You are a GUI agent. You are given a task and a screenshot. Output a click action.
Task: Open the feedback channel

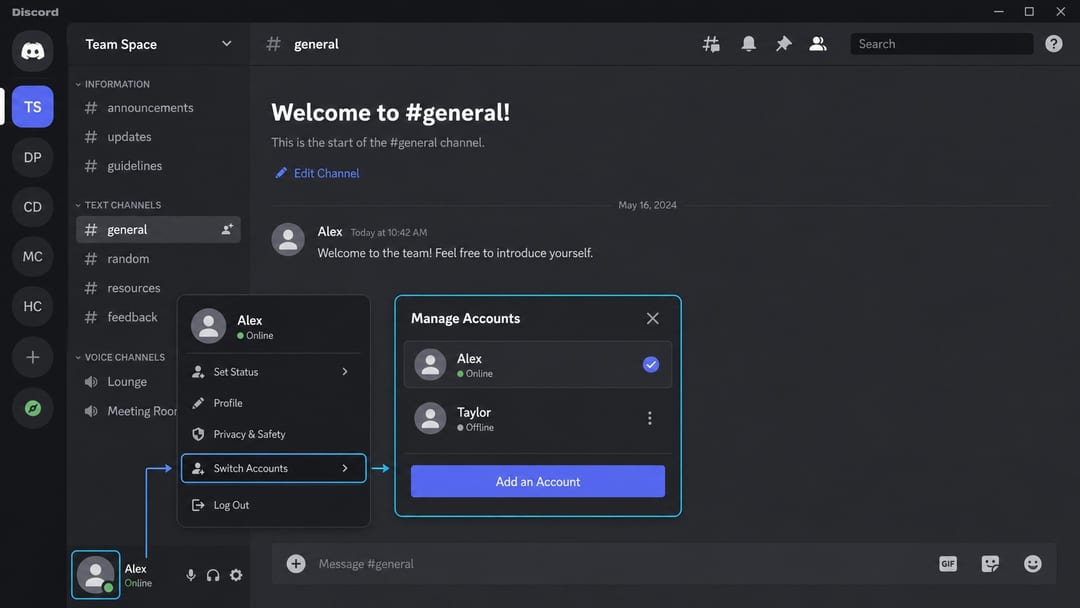(x=126, y=317)
